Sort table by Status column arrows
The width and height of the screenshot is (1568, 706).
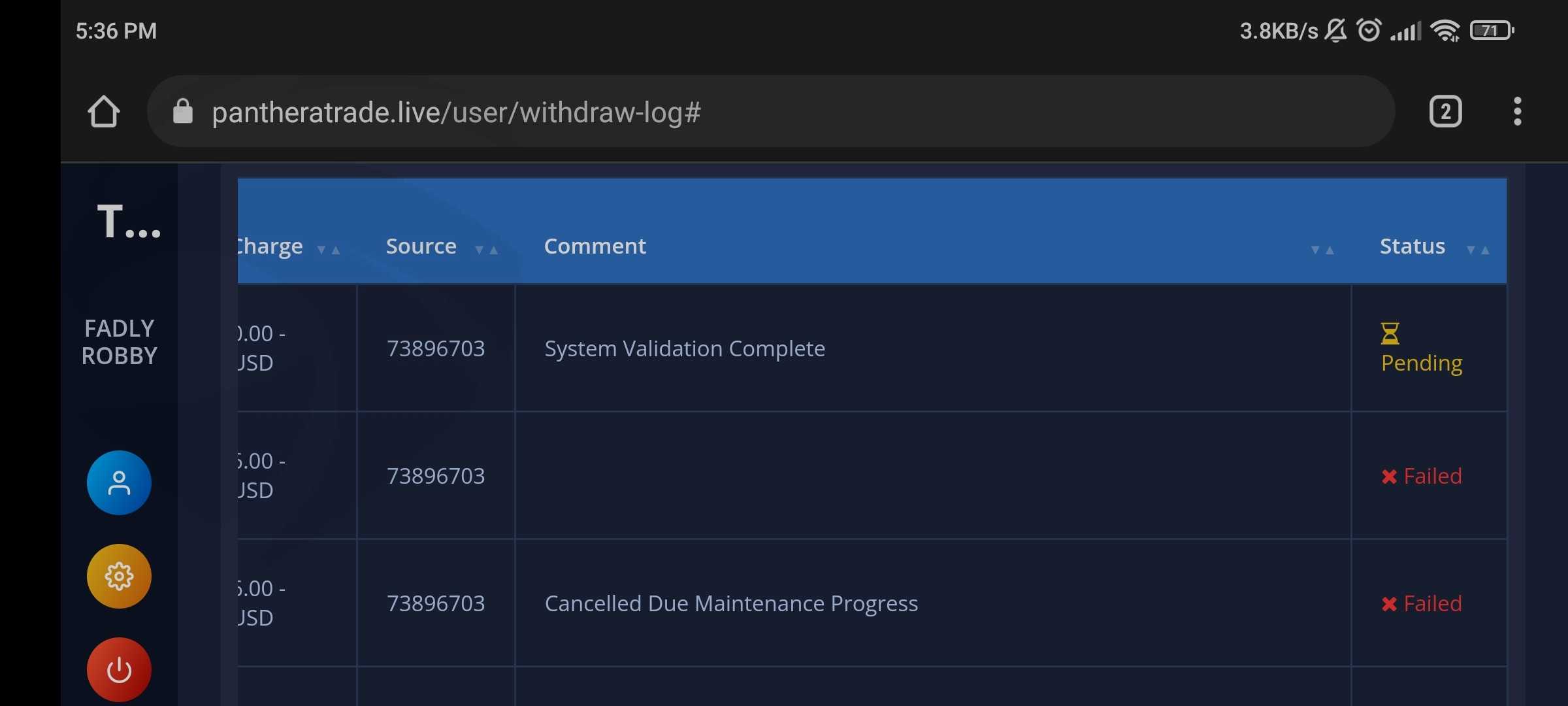pyautogui.click(x=1478, y=250)
